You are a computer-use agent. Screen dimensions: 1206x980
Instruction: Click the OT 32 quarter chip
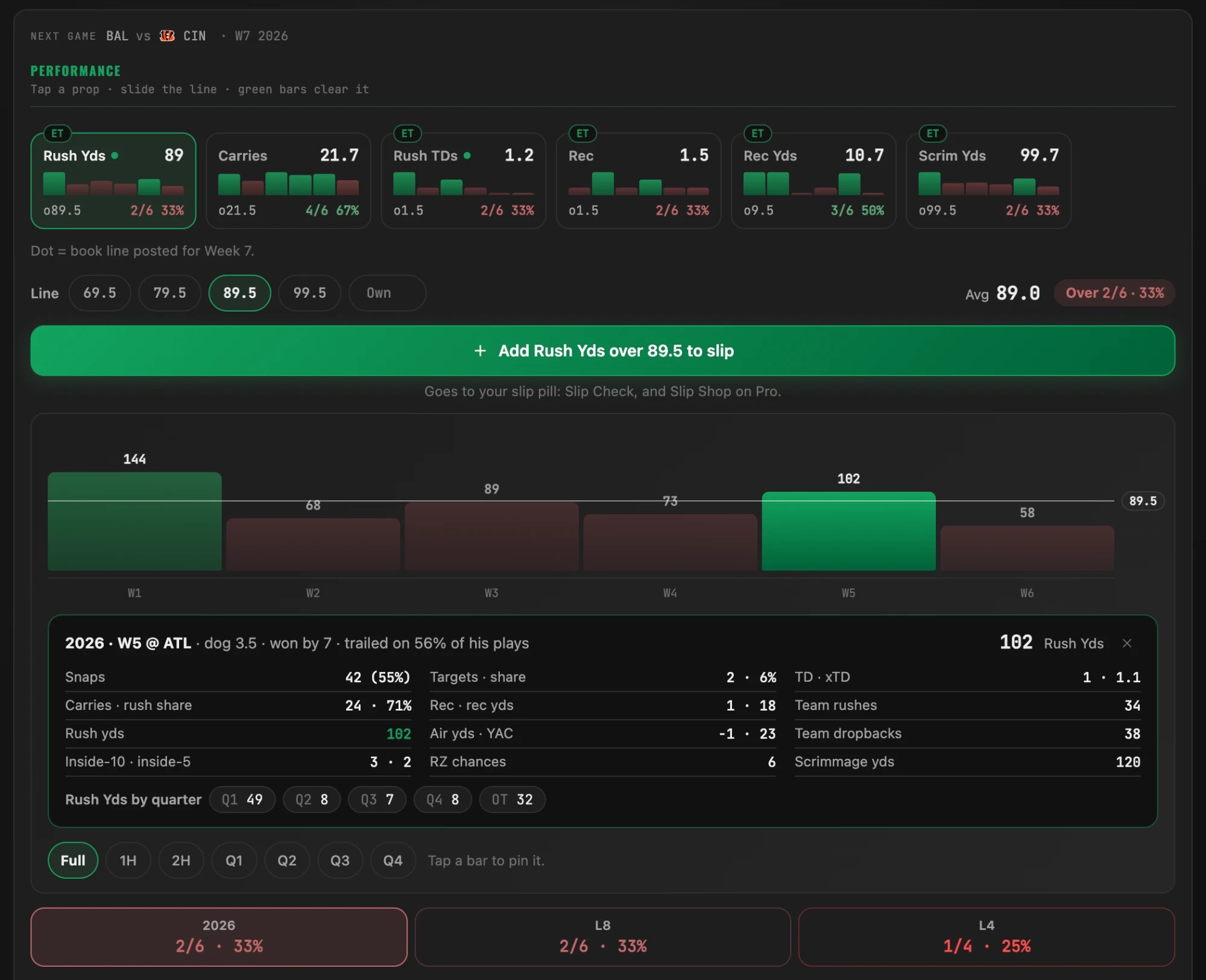512,800
